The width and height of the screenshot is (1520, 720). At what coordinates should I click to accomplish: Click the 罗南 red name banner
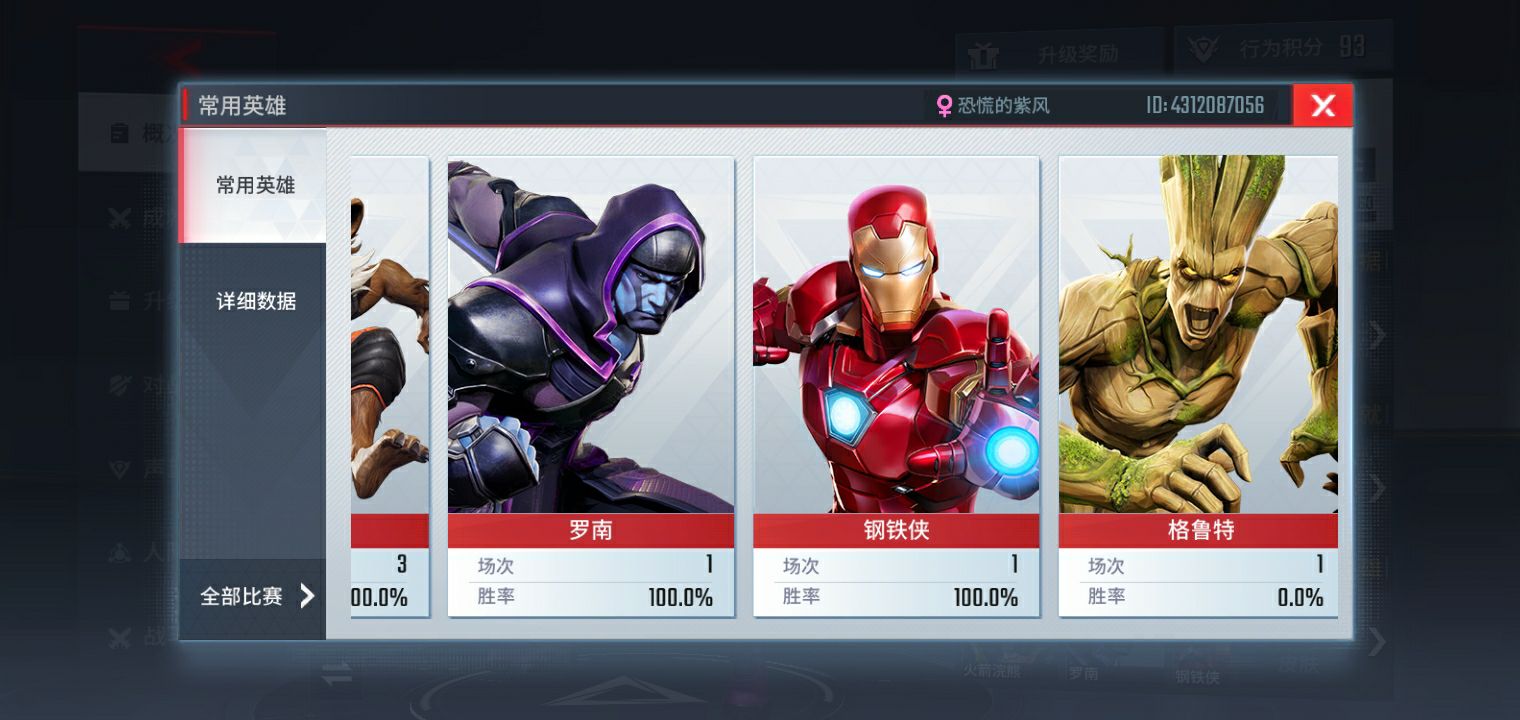[591, 531]
